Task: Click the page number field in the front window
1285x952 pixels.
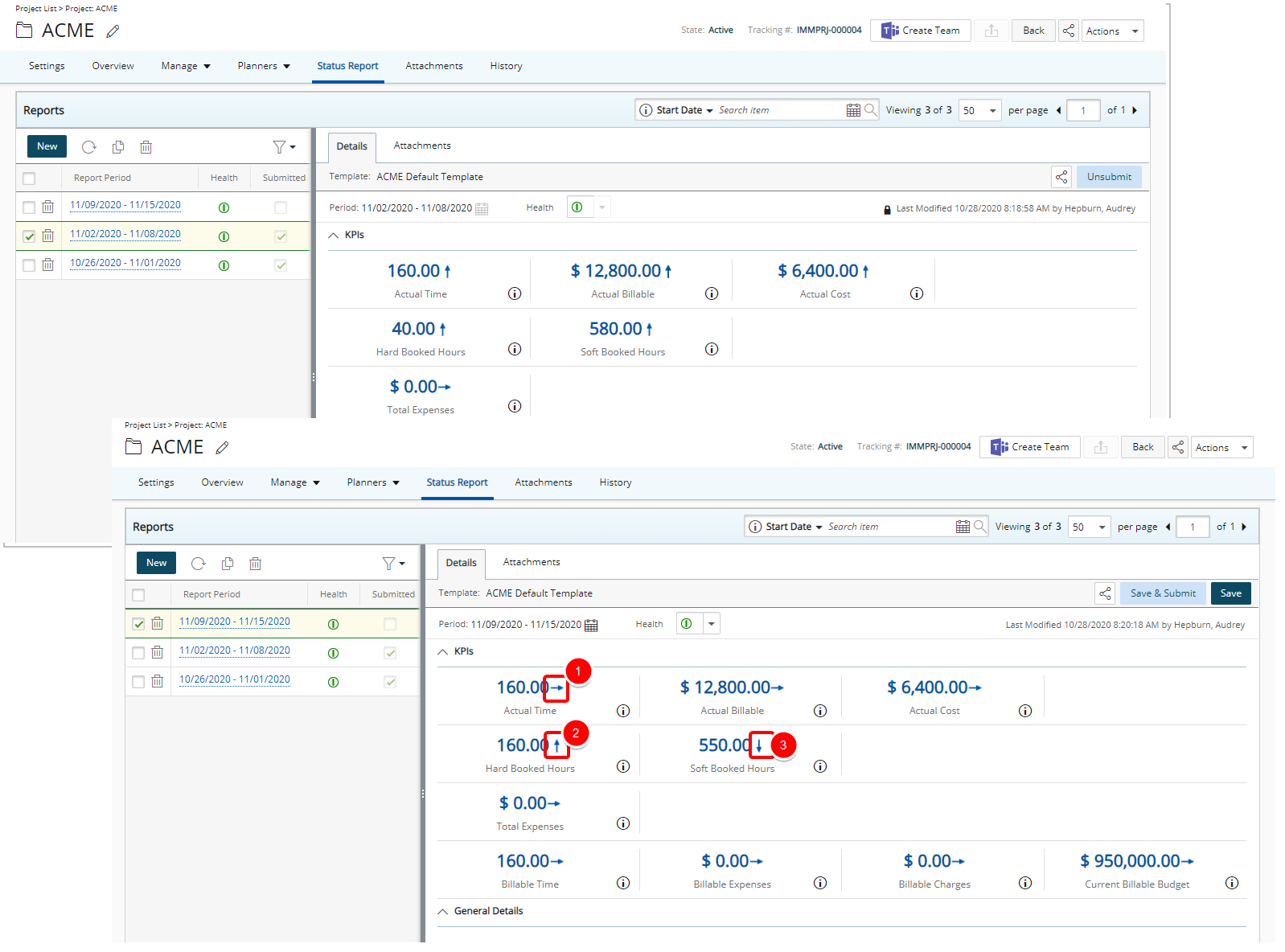Action: [x=1193, y=527]
